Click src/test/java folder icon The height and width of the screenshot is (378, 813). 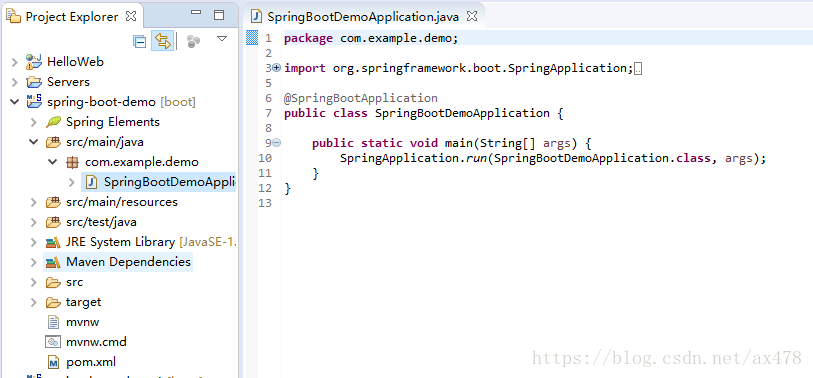pos(53,222)
